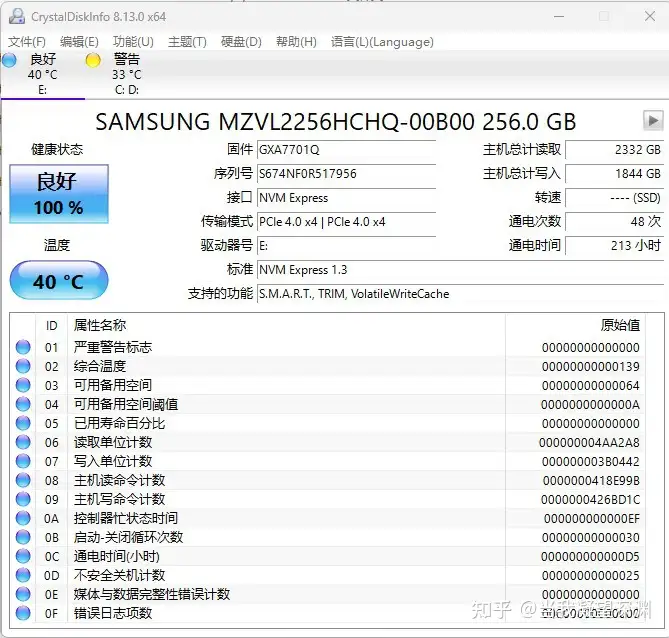This screenshot has height=638, width=669.
Task: Select the 严重警告标志 attribute row
Action: pyautogui.click(x=328, y=347)
